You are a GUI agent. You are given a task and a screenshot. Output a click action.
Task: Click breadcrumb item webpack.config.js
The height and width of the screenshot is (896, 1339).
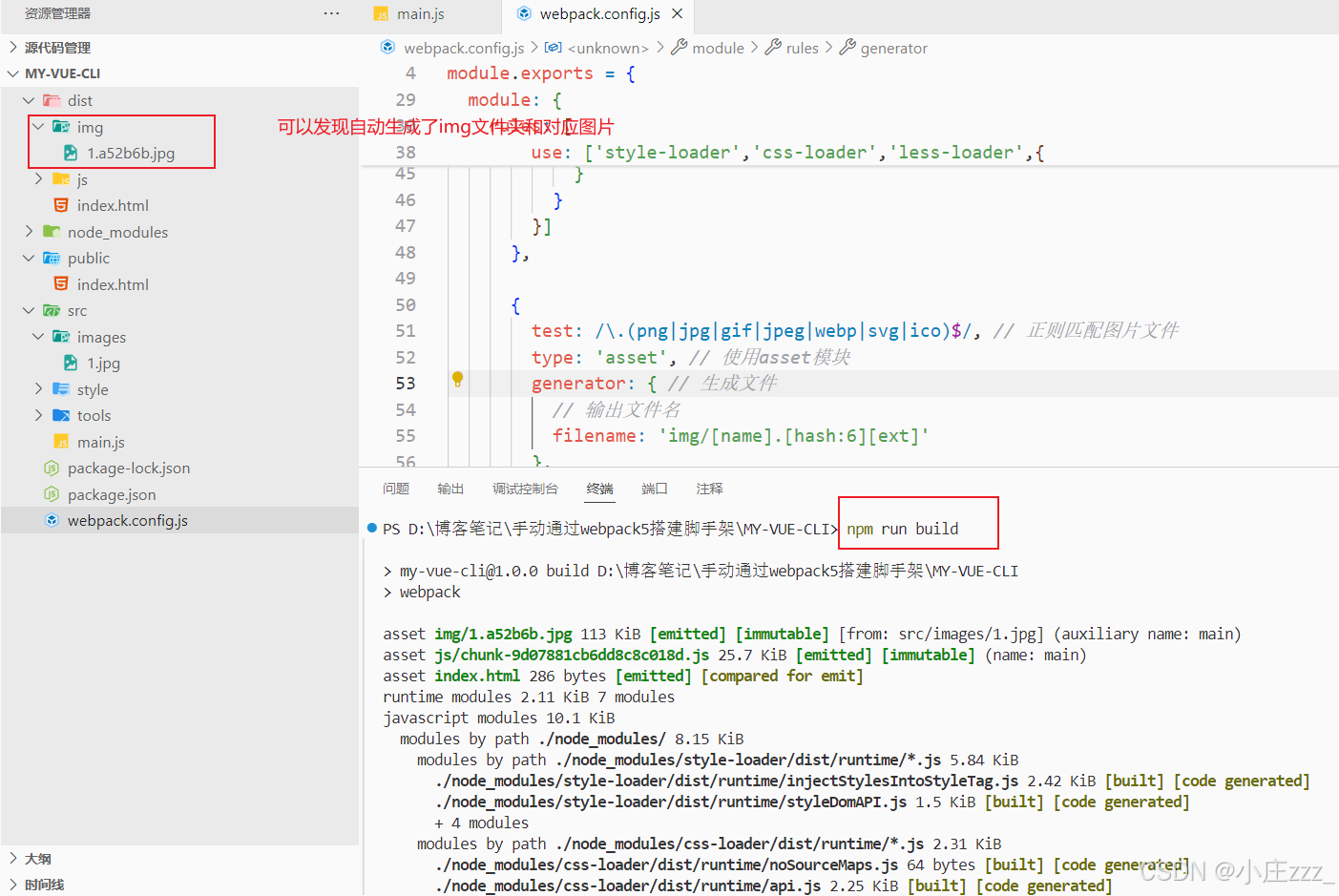464,48
